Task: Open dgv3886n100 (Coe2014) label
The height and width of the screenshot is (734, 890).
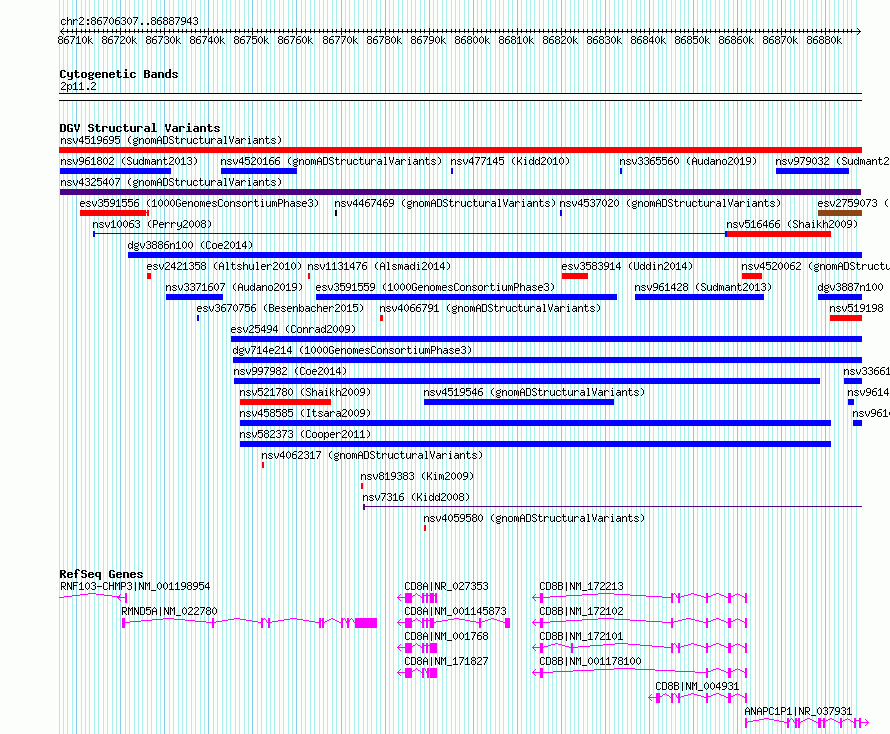Action: (190, 245)
